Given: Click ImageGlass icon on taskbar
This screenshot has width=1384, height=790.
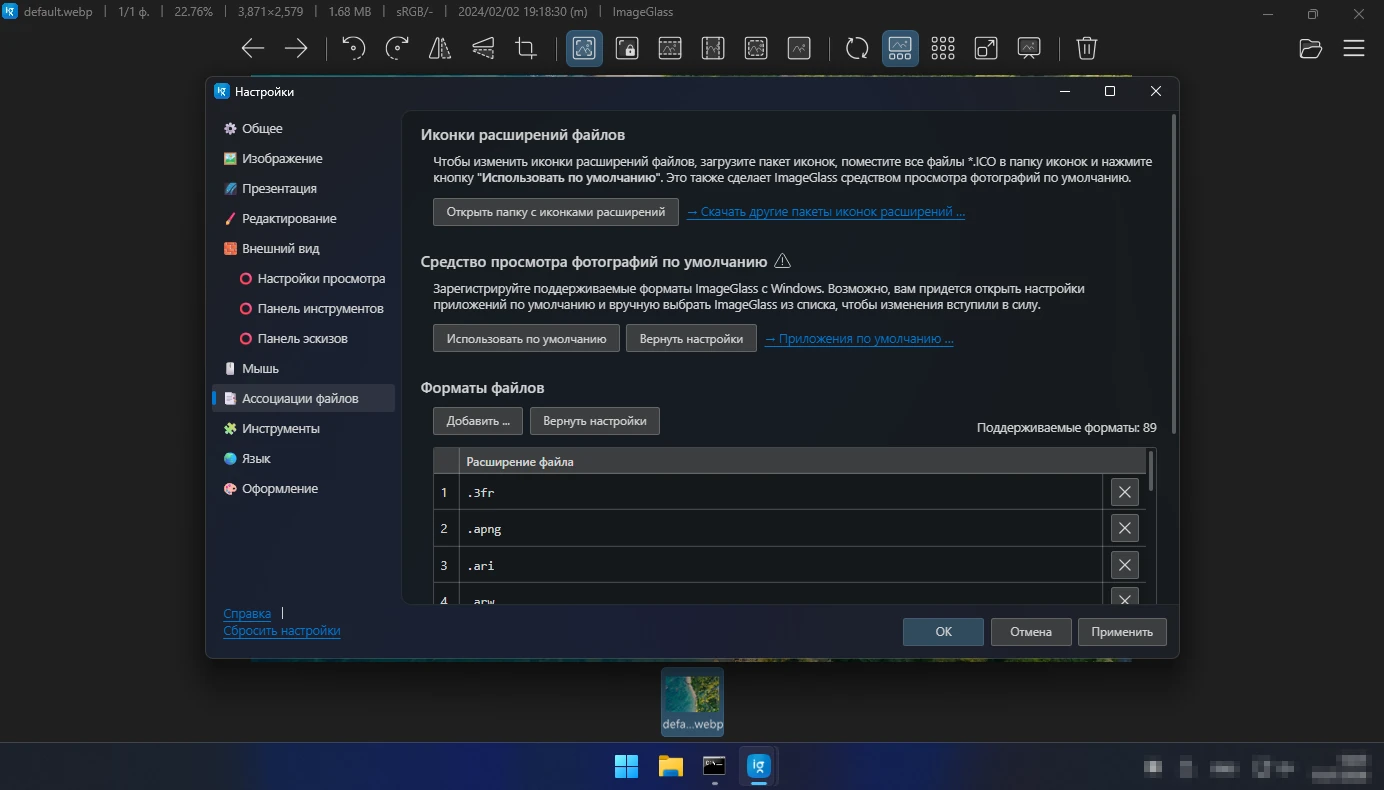Looking at the screenshot, I should (758, 767).
